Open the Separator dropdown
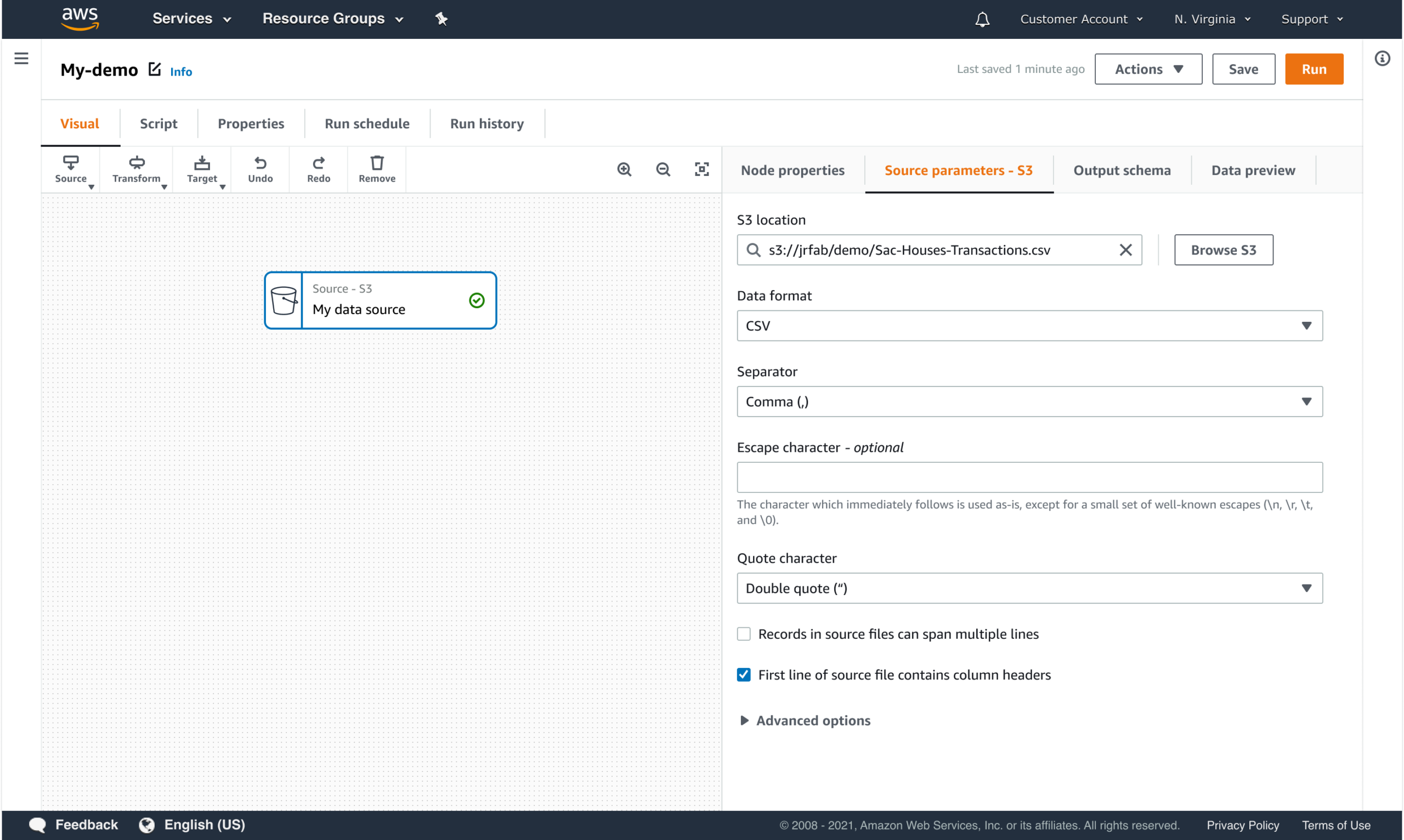 click(x=1029, y=401)
